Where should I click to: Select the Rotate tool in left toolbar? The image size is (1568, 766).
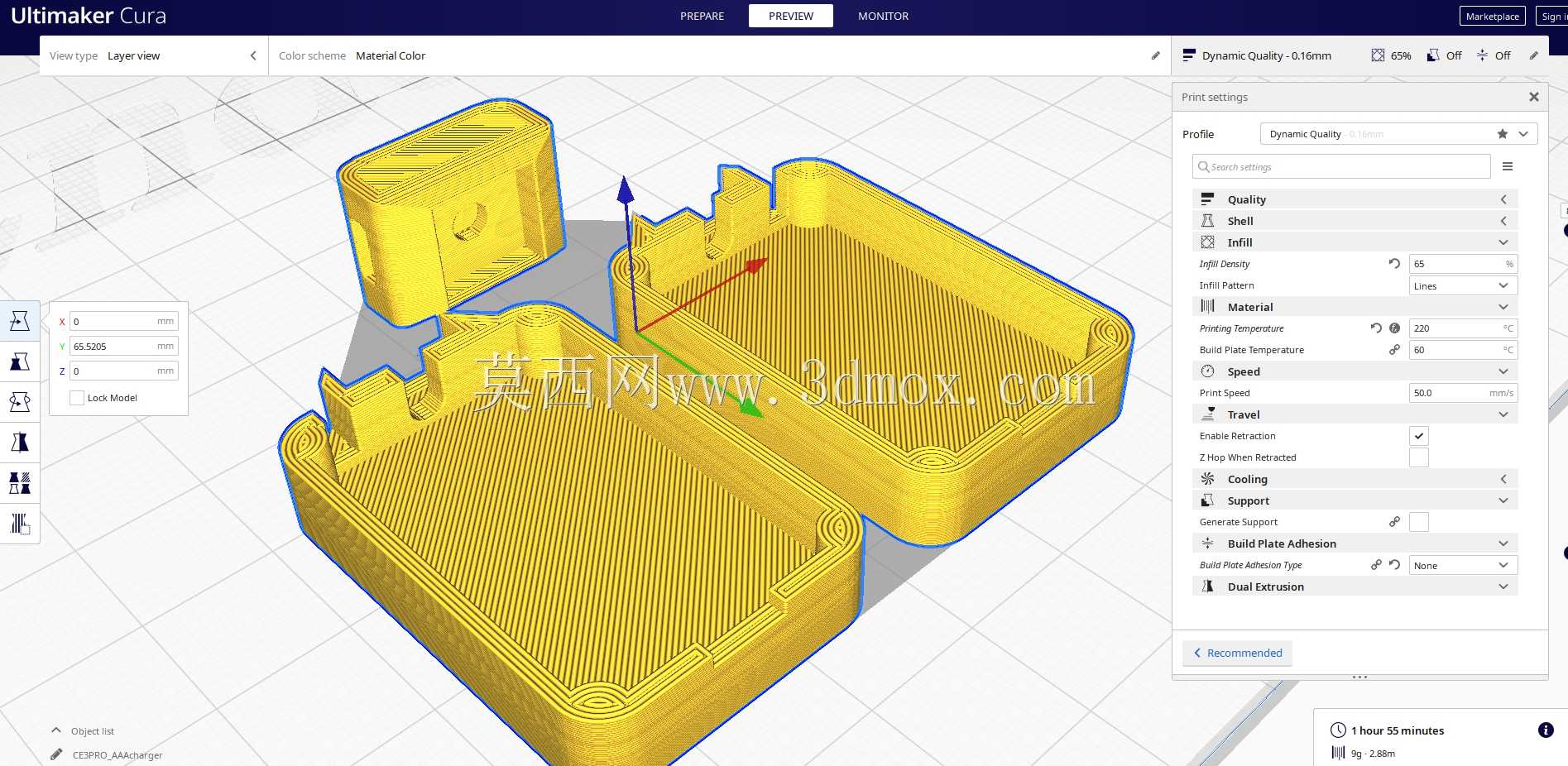click(x=20, y=402)
